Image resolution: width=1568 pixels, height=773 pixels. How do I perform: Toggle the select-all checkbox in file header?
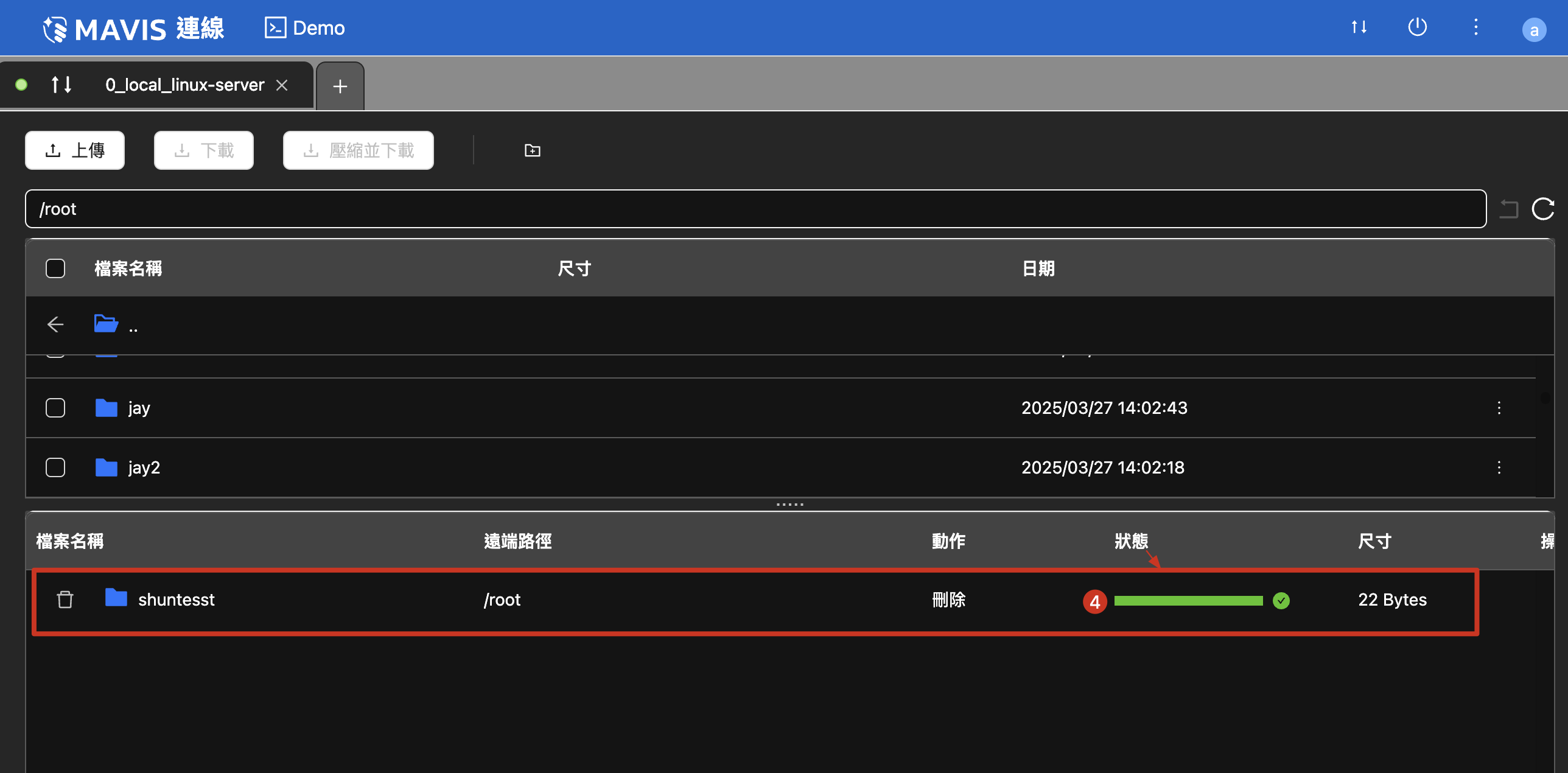(x=55, y=268)
